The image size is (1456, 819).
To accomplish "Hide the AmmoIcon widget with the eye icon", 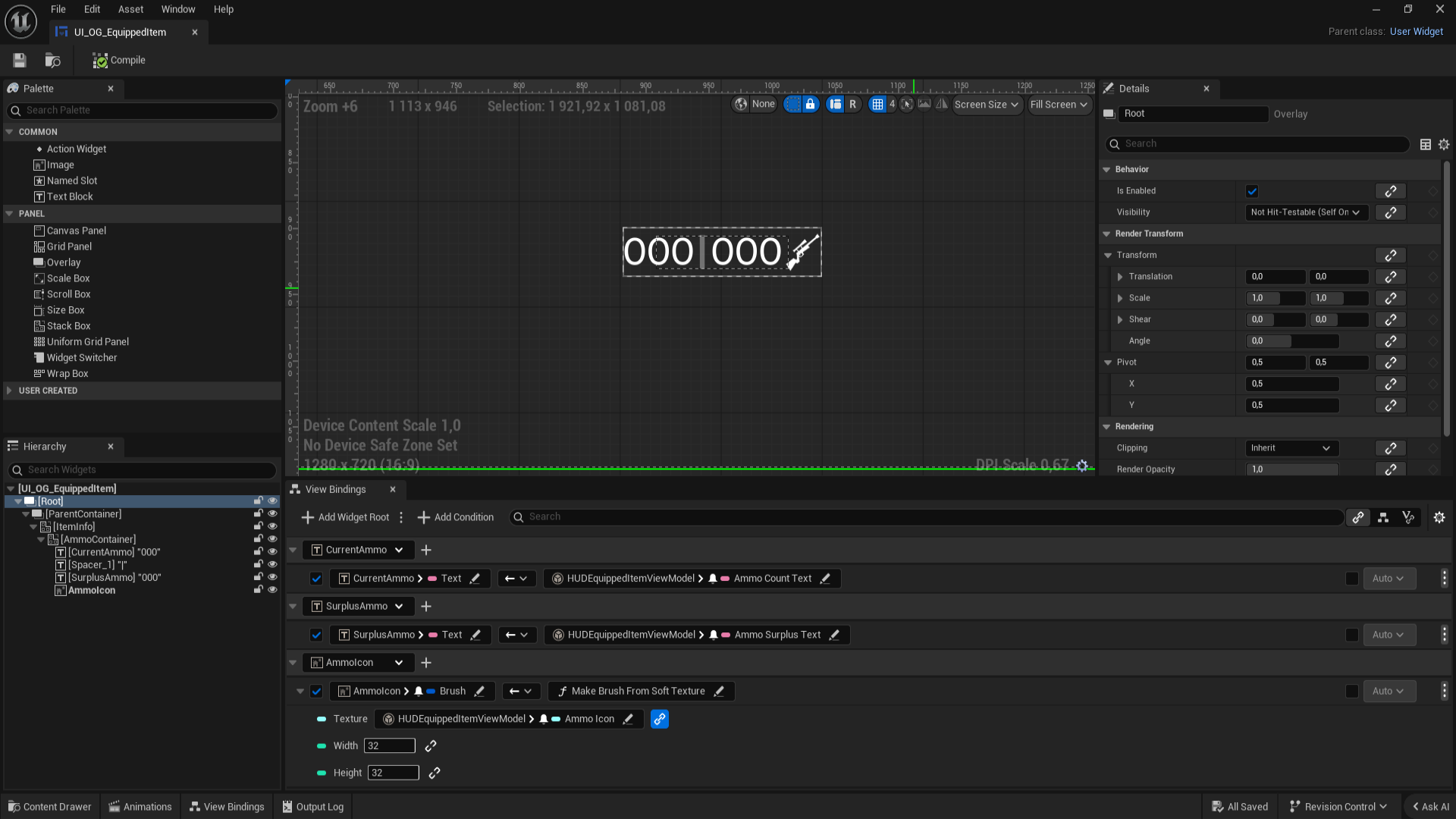I will [272, 590].
